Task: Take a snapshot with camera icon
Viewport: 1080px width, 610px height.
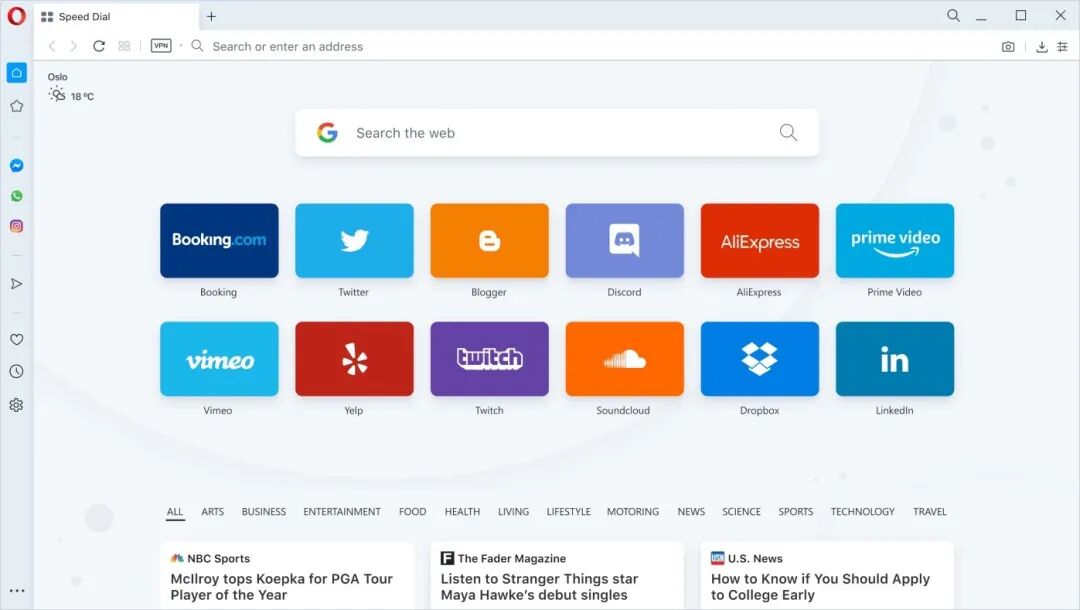Action: coord(1008,47)
